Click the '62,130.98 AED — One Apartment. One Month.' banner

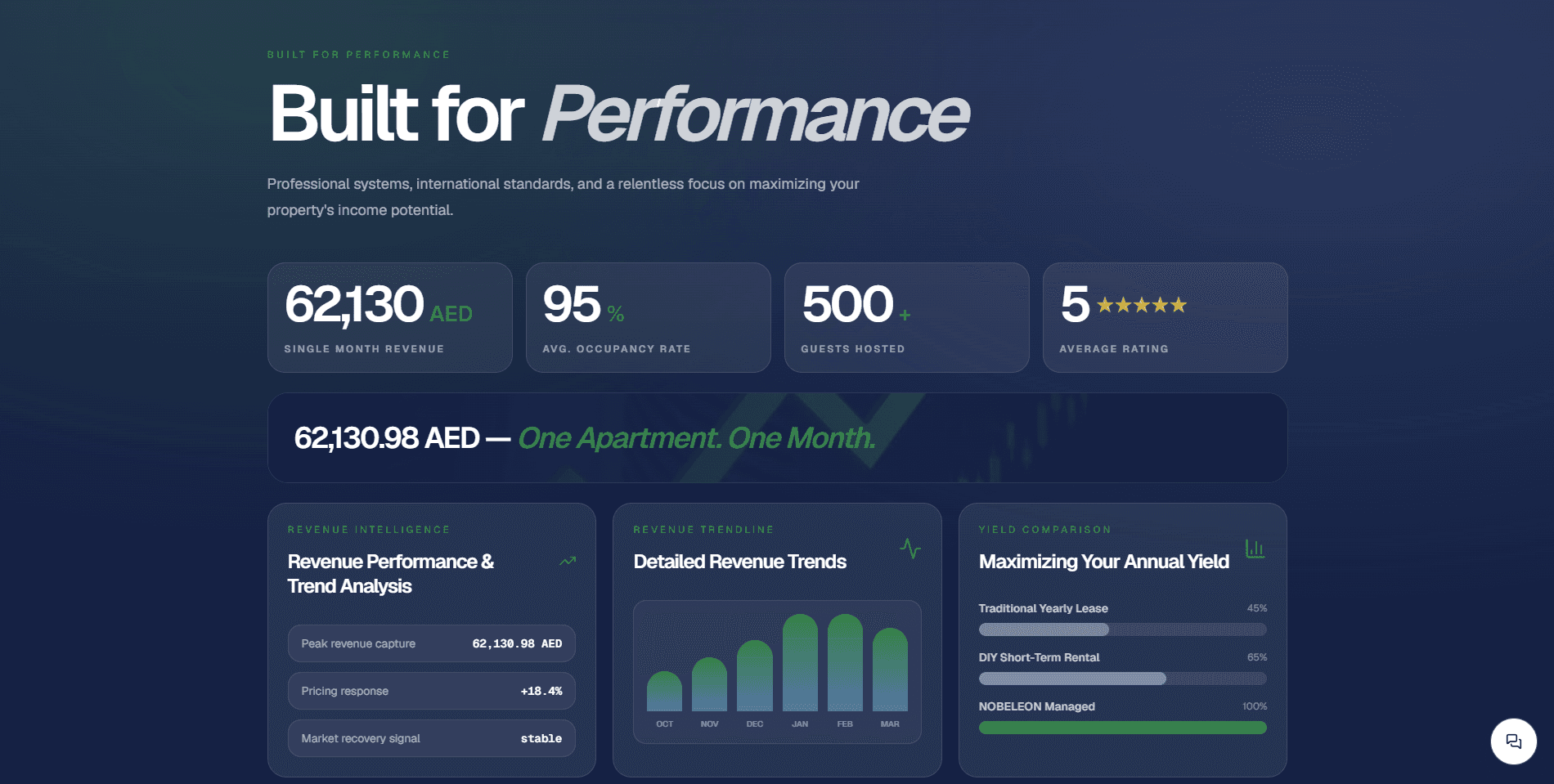[x=778, y=438]
